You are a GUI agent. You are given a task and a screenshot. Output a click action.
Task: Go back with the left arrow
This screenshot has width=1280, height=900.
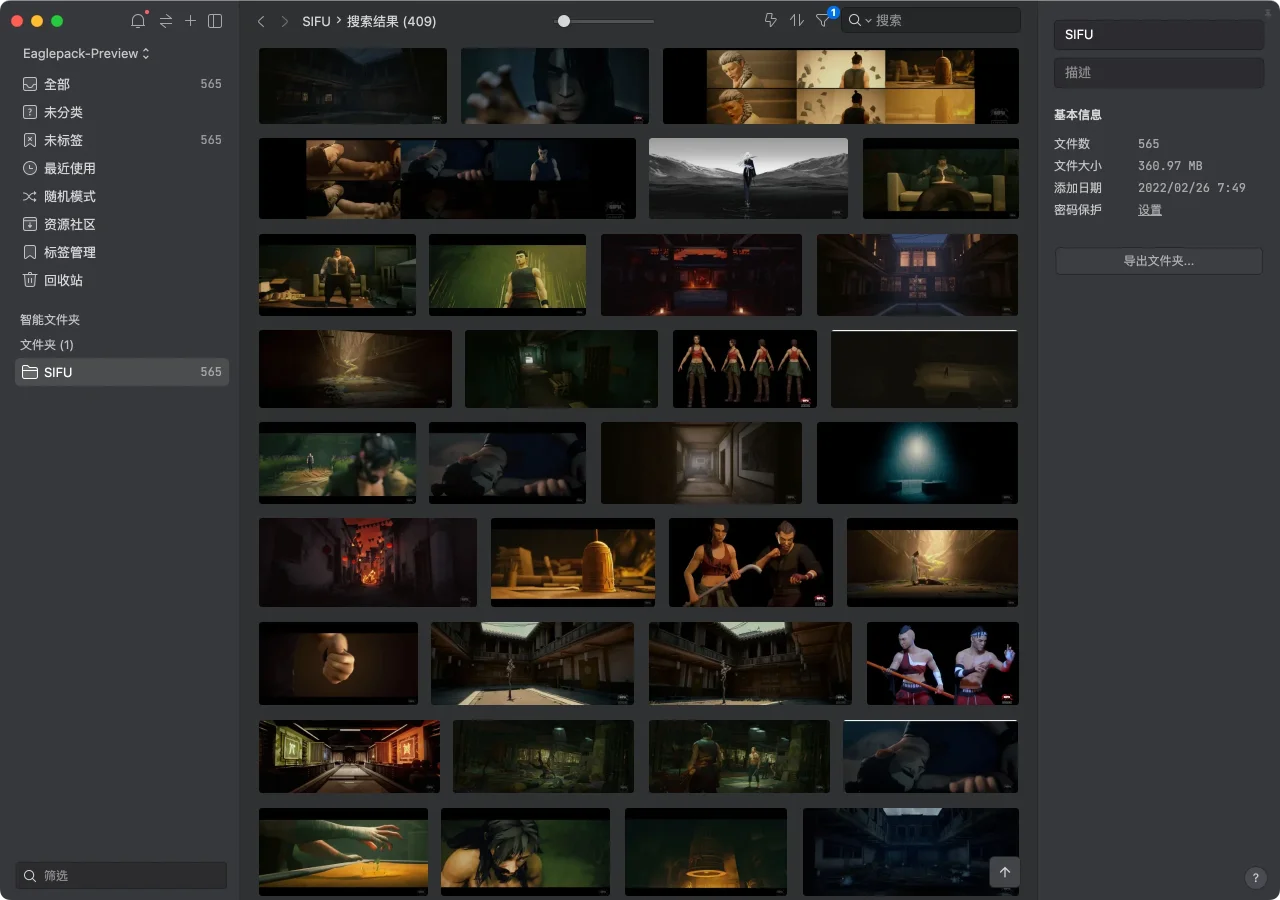pyautogui.click(x=261, y=21)
